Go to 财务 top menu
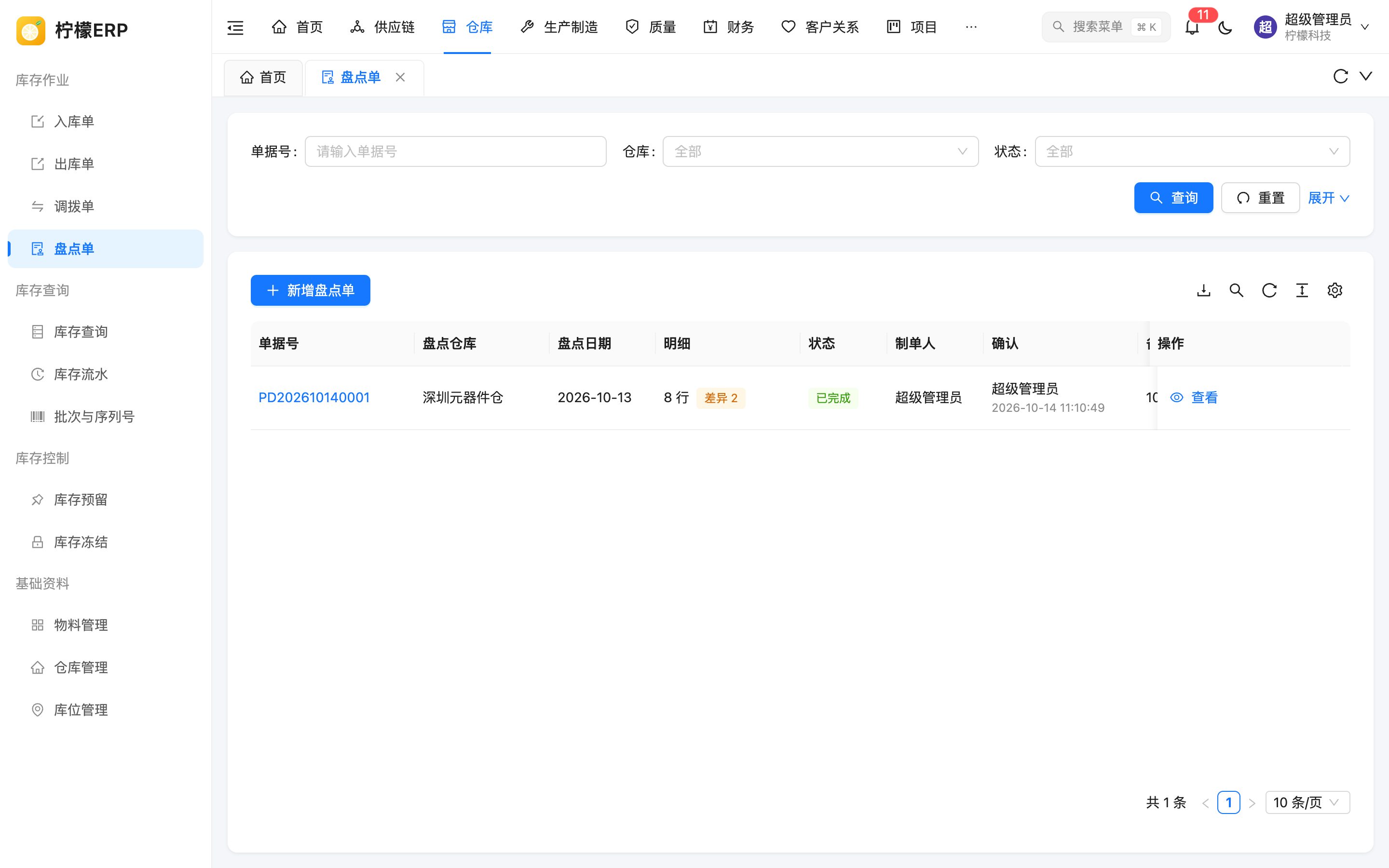The image size is (1389, 868). pyautogui.click(x=728, y=27)
